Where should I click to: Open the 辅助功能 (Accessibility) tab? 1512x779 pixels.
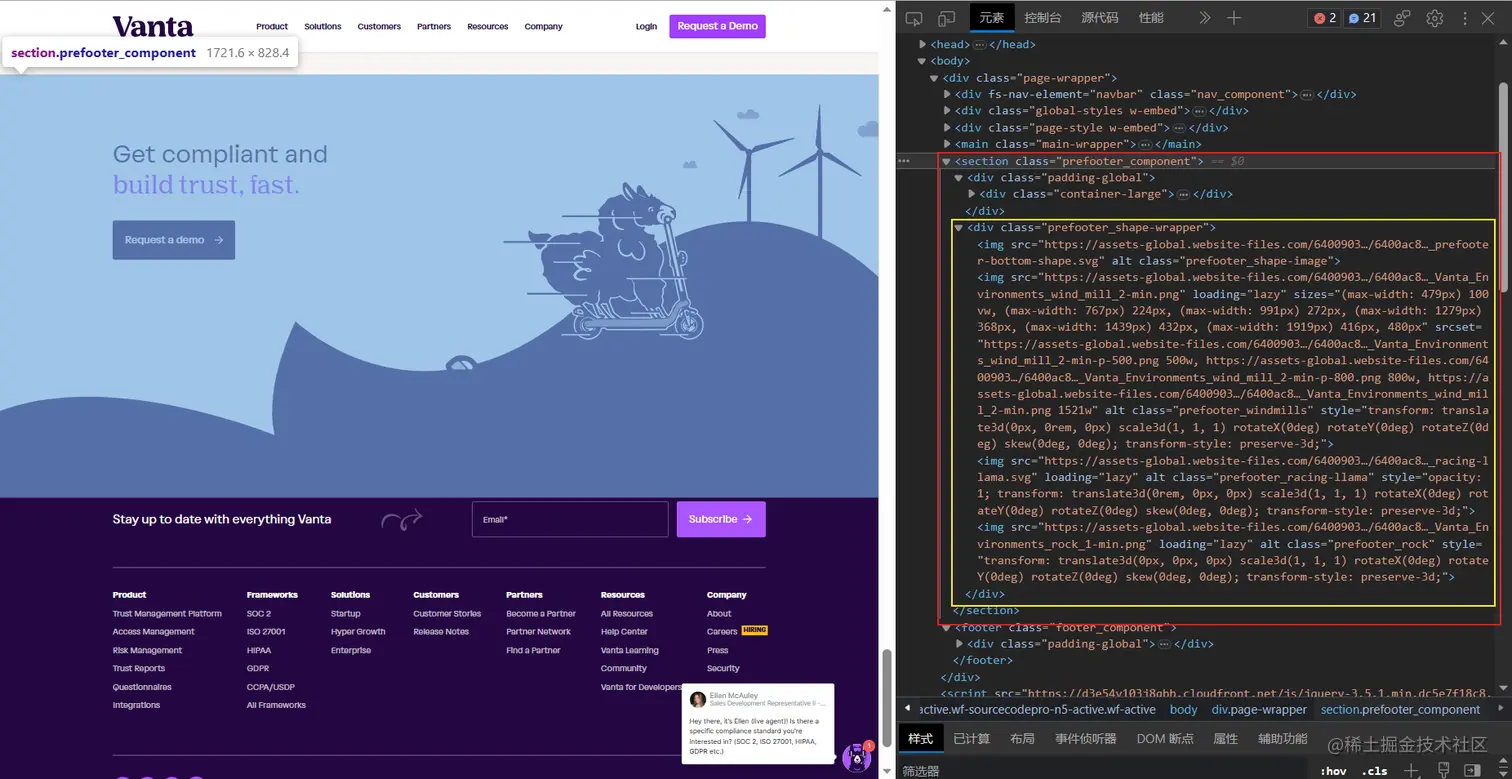1283,739
